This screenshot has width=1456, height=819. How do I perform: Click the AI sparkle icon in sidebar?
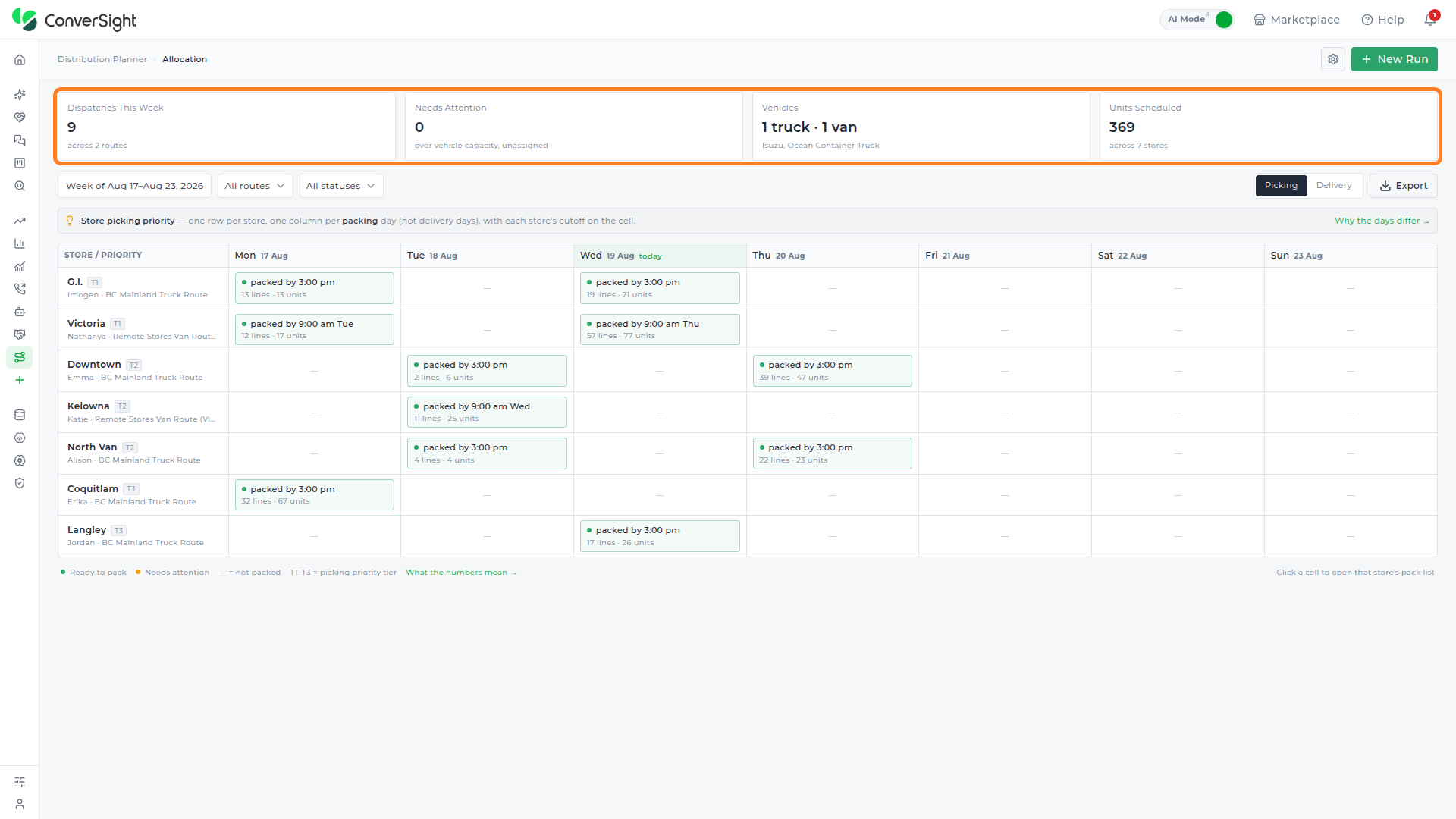[20, 95]
